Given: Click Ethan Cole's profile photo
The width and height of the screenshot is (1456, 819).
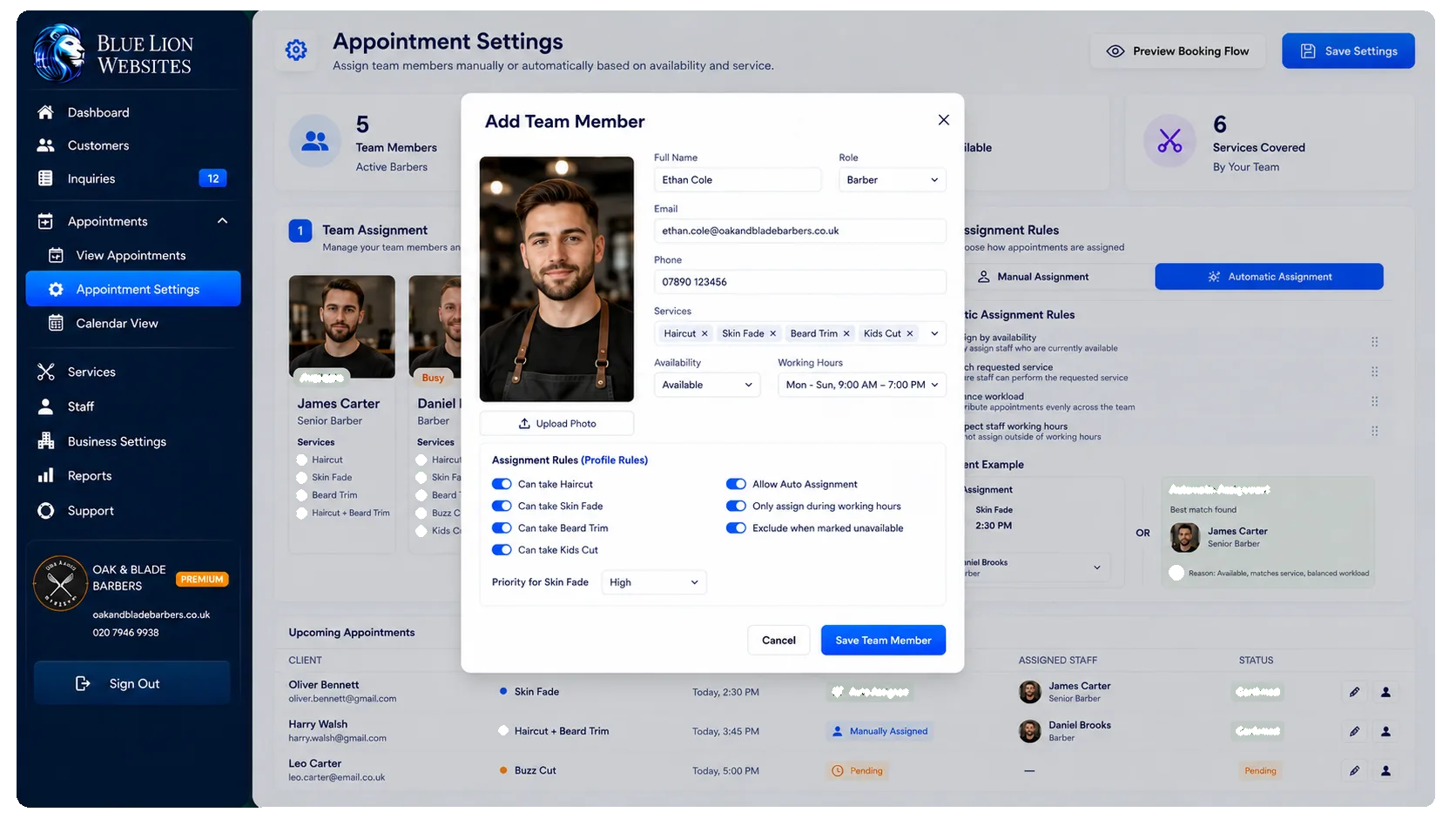Looking at the screenshot, I should [x=556, y=279].
